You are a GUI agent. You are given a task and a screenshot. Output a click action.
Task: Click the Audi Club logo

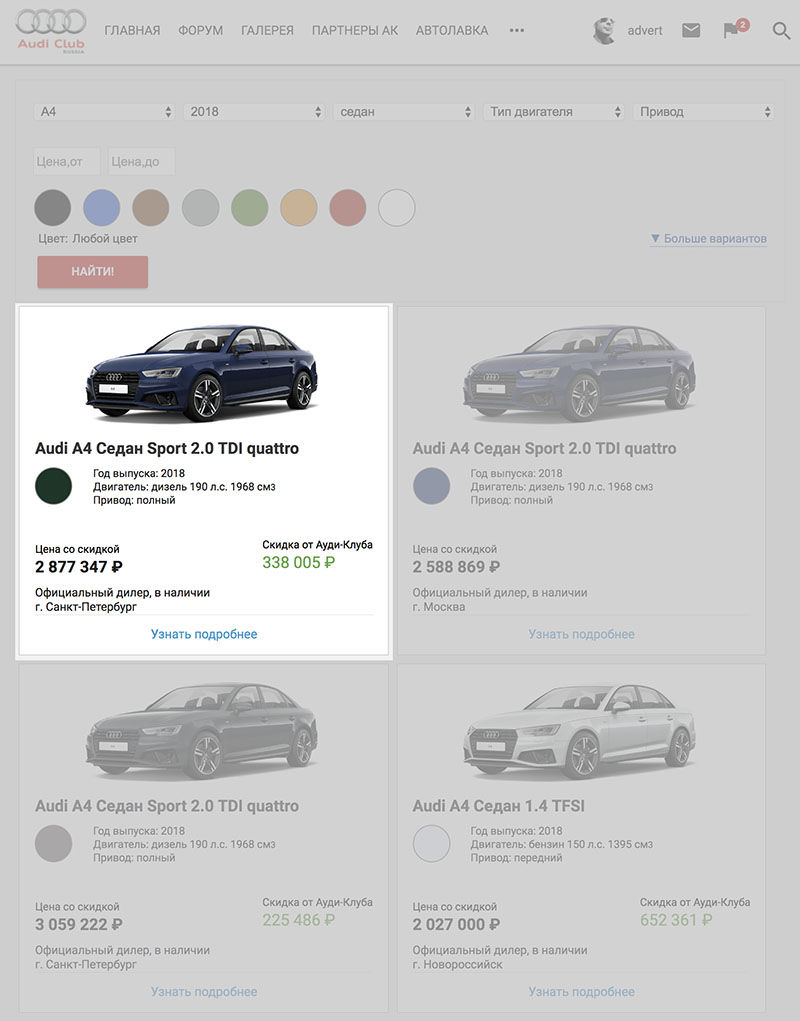pyautogui.click(x=51, y=31)
